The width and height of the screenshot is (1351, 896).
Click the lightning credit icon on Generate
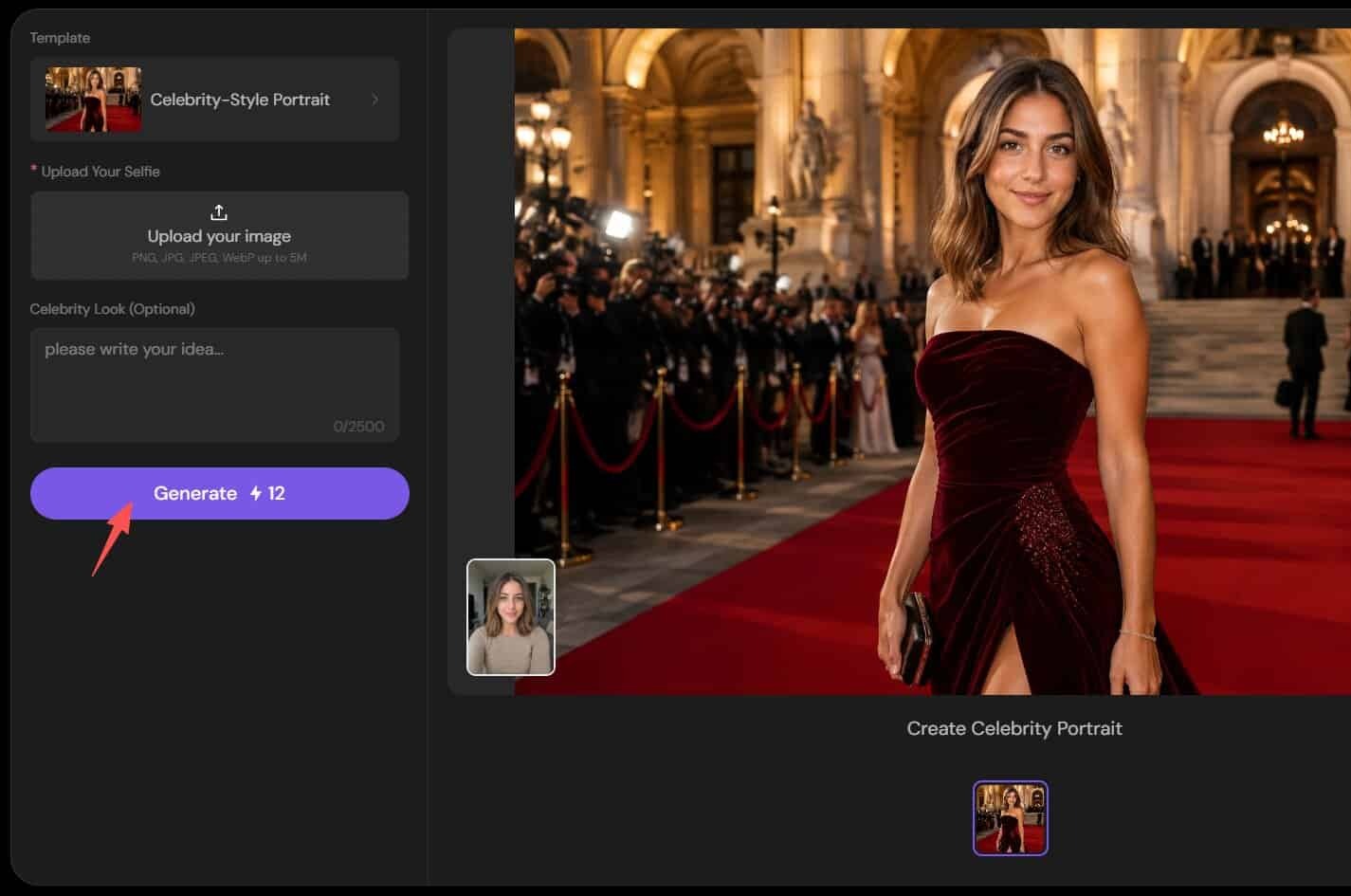(x=255, y=493)
